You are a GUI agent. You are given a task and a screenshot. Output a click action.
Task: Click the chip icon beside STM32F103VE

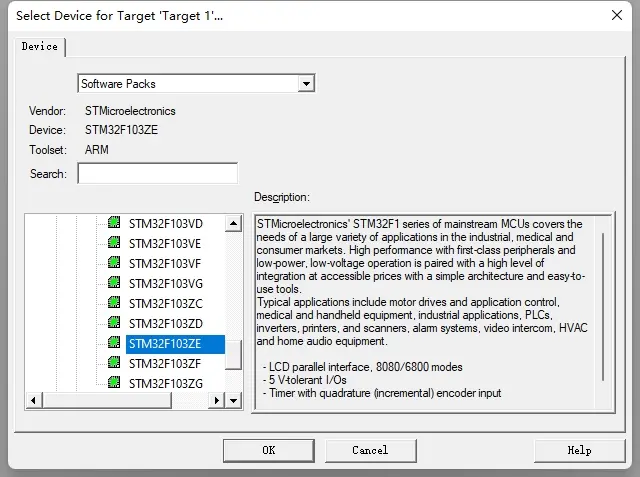(114, 243)
